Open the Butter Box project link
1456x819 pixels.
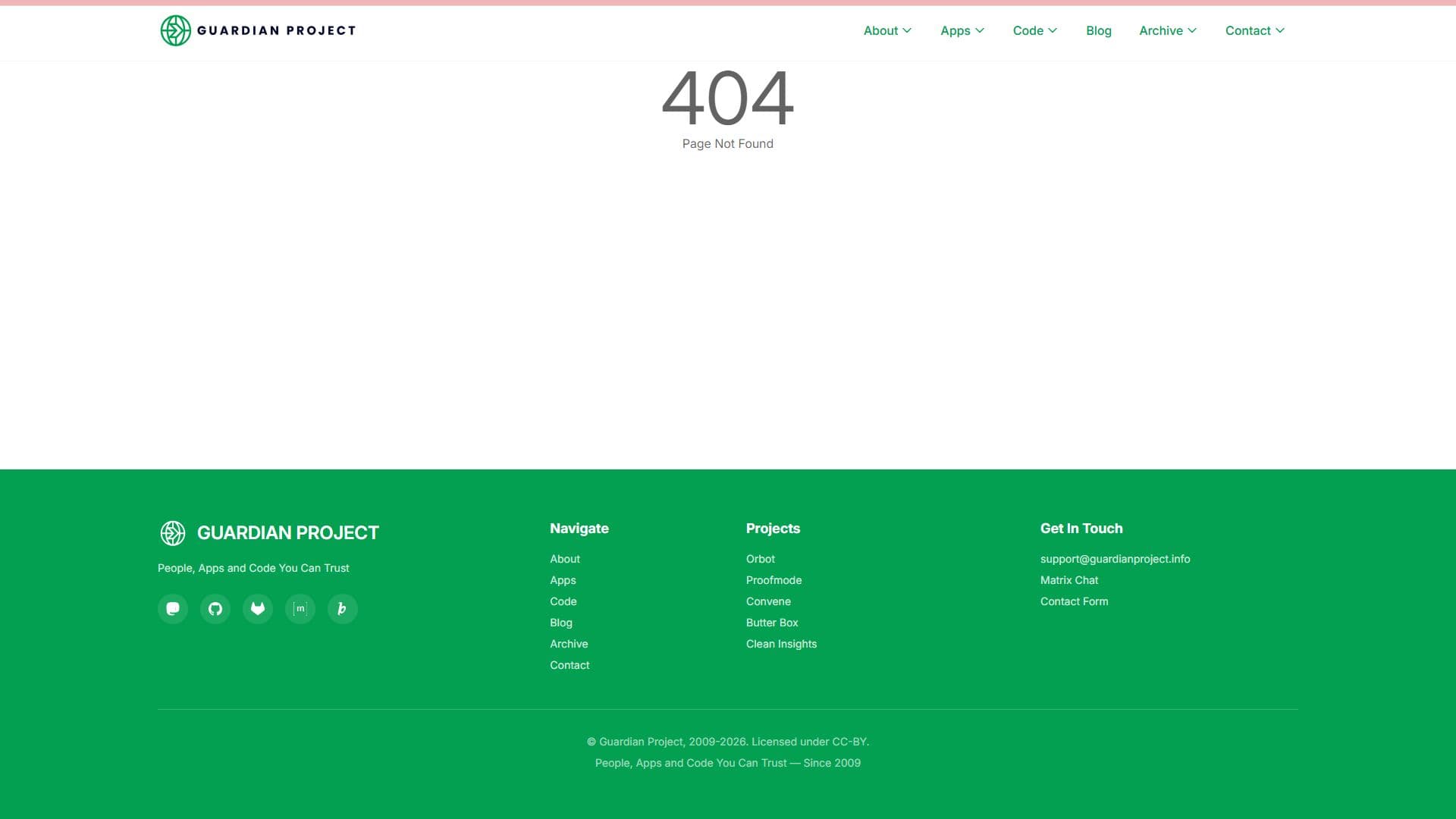(772, 623)
